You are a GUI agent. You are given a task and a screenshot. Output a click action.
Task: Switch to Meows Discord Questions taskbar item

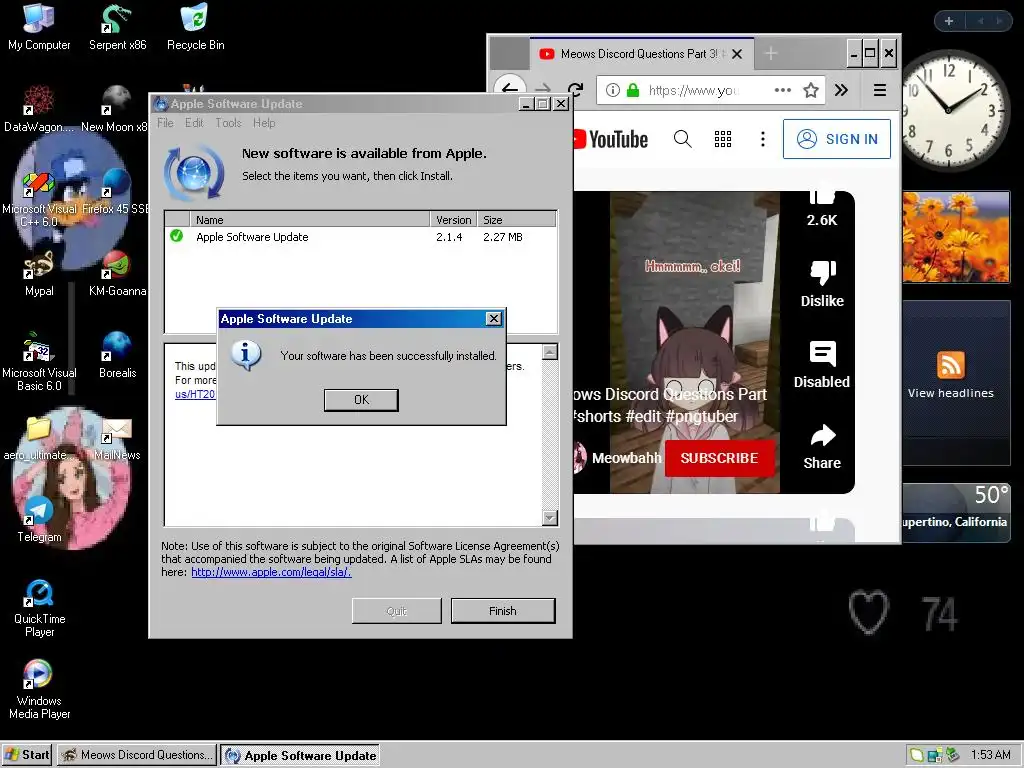click(137, 755)
